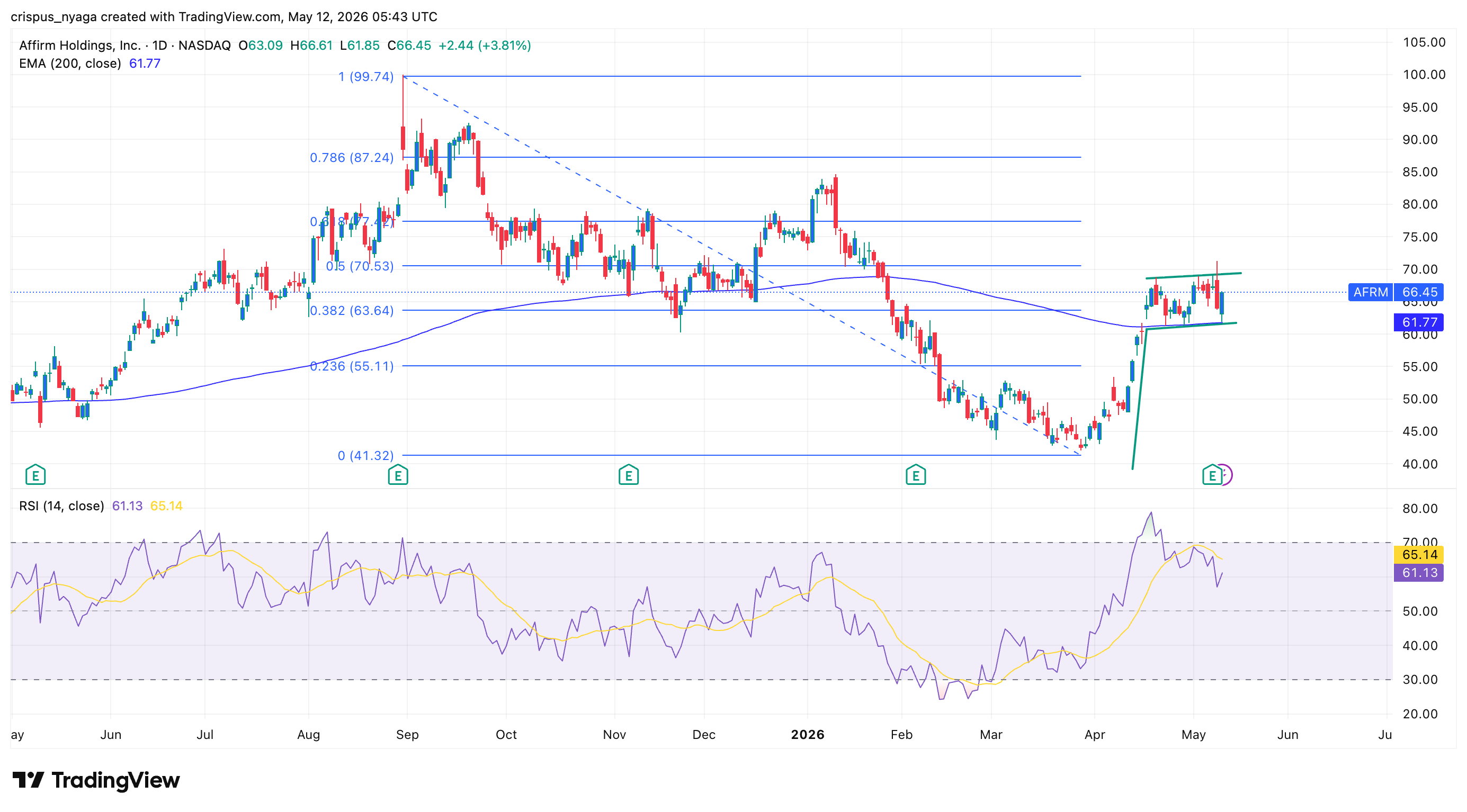
Task: Click the Jul label on time axis
Action: tap(205, 735)
